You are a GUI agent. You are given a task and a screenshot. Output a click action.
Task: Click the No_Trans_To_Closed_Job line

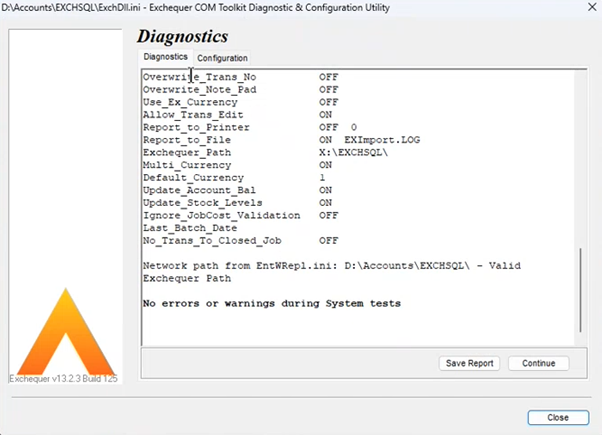pos(240,241)
